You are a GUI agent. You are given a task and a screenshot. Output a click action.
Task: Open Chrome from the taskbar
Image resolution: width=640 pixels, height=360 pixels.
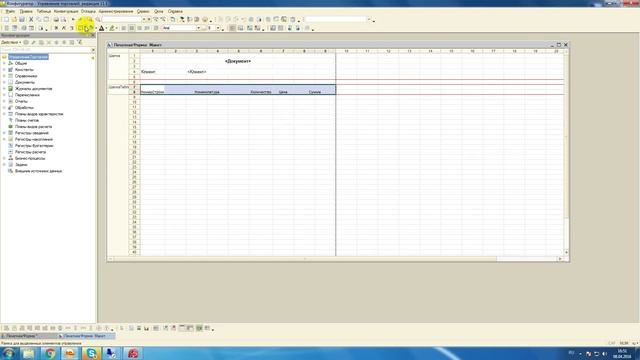50,353
